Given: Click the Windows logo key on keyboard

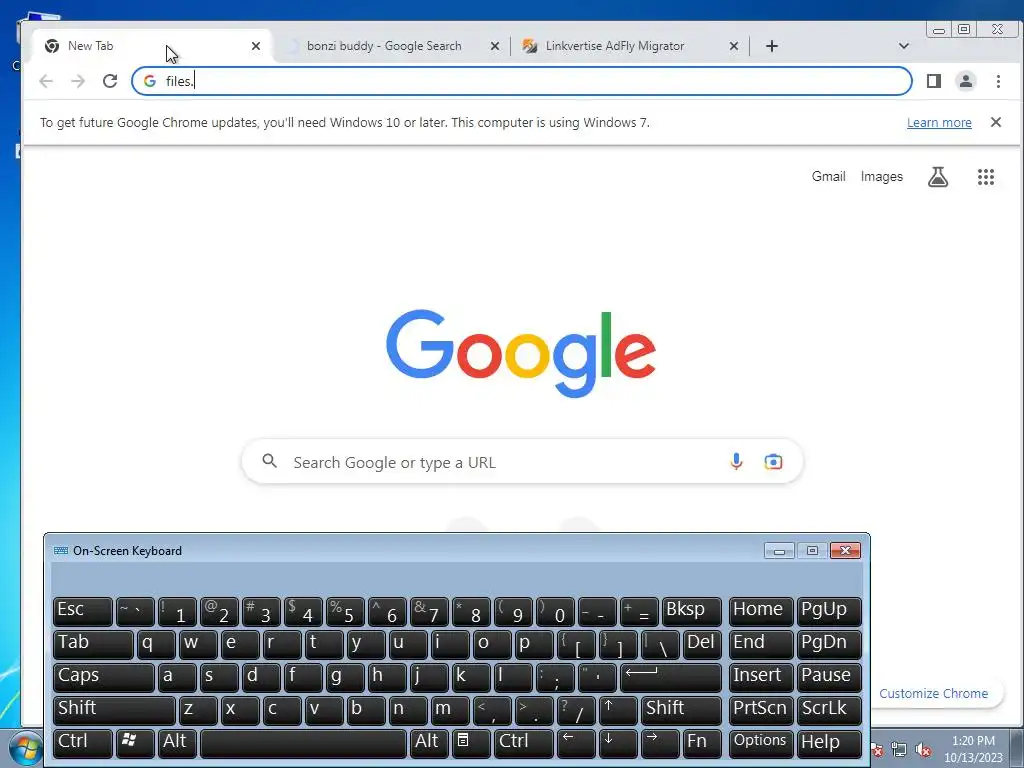Looking at the screenshot, I should coord(135,743).
